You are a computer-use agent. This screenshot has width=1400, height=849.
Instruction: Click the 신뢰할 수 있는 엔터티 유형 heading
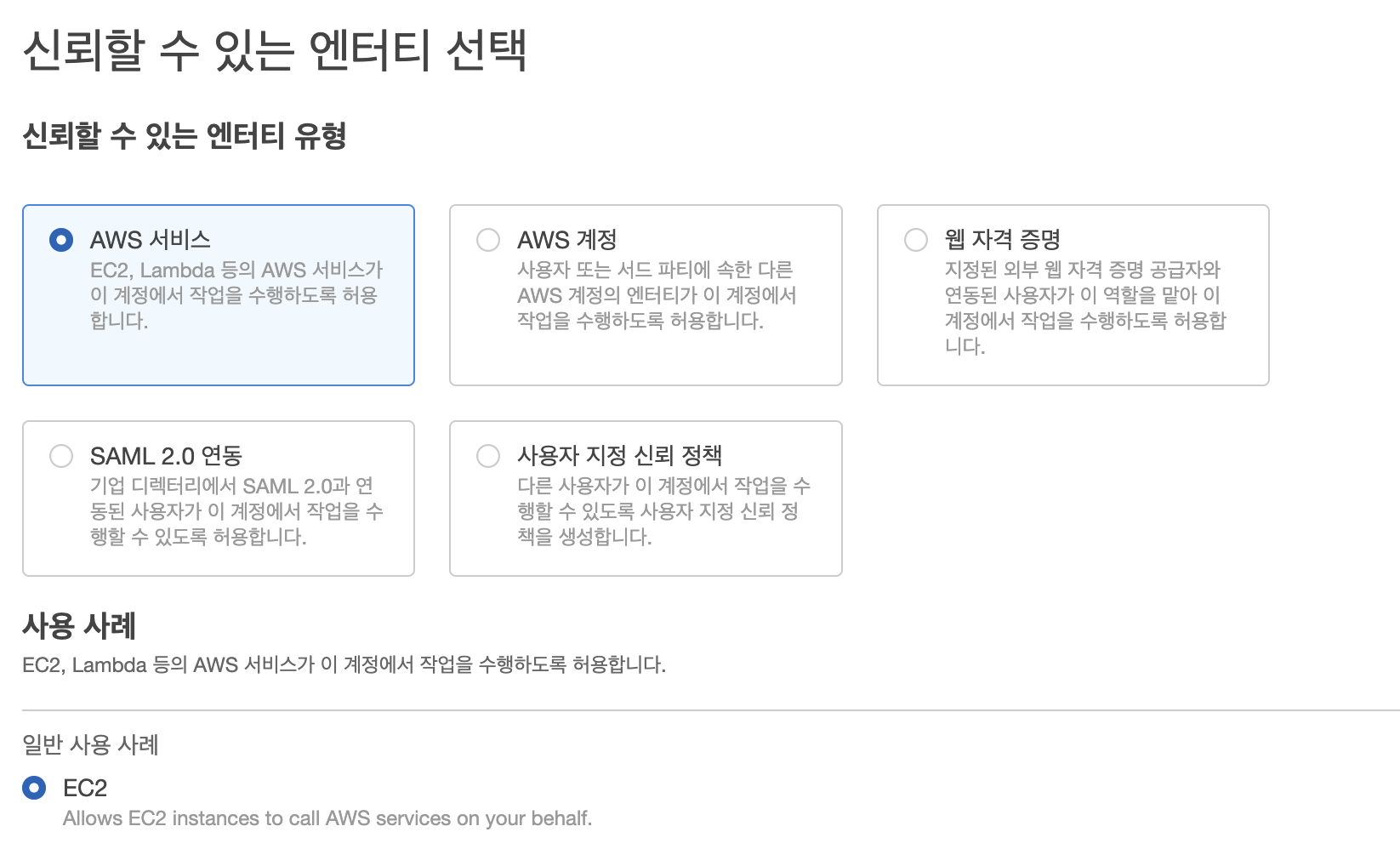[185, 136]
